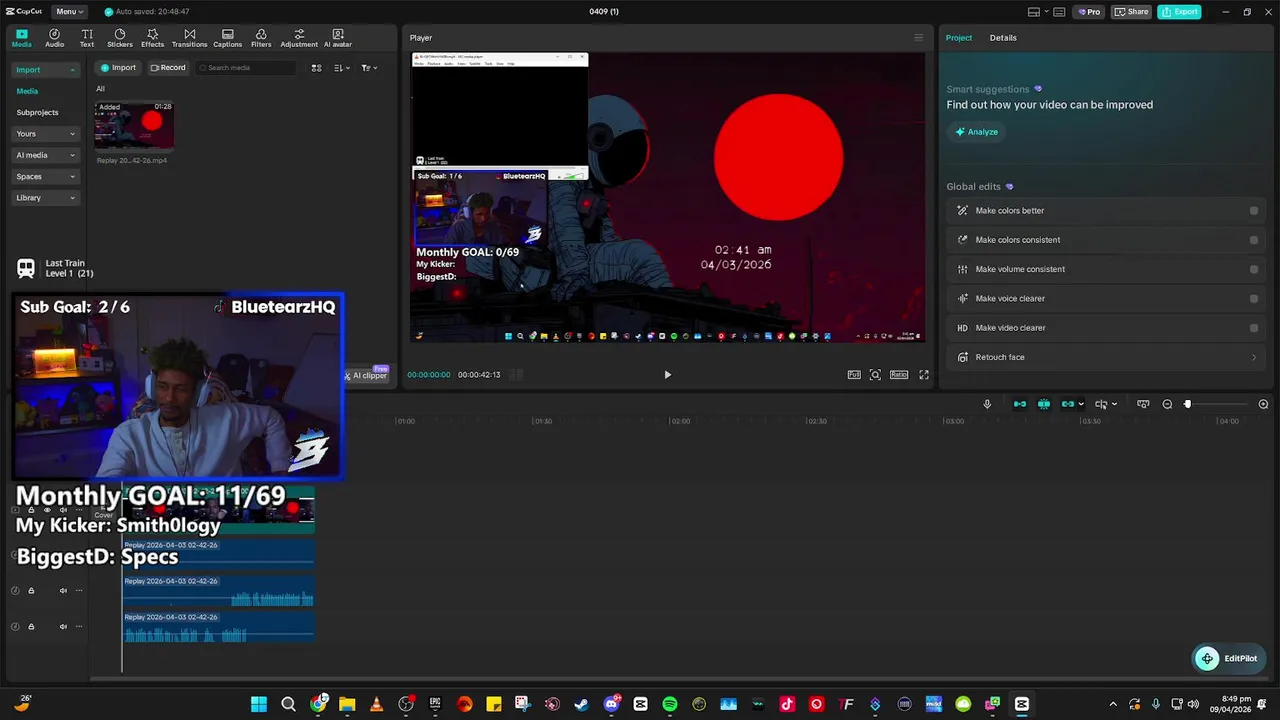Viewport: 1280px width, 720px height.
Task: Toggle timeline auto snapping
Action: (x=1044, y=404)
